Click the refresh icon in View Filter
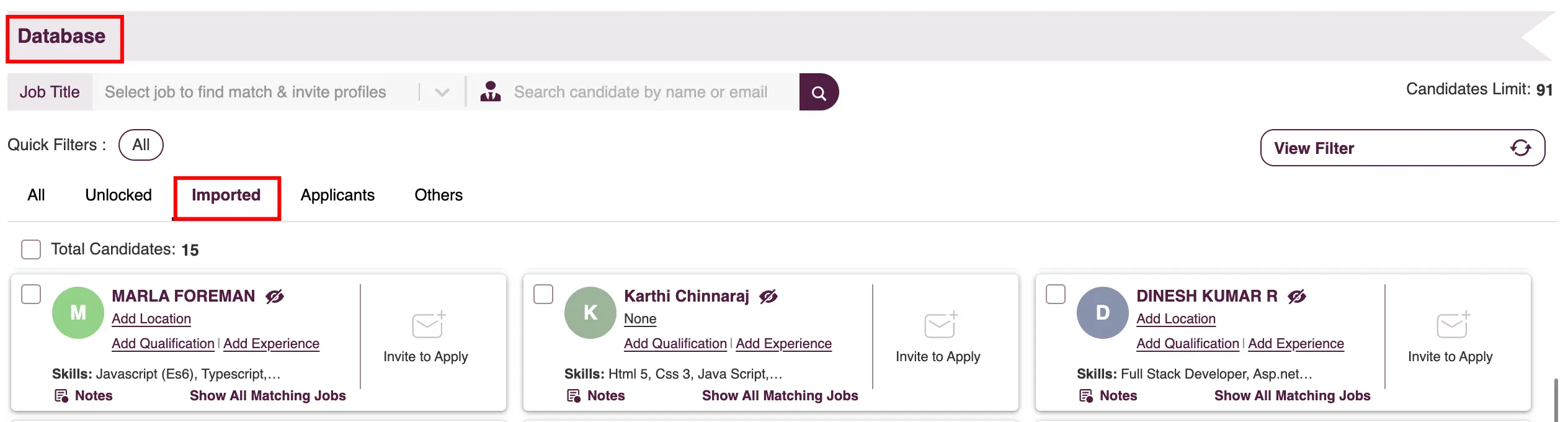The image size is (1568, 422). (1520, 148)
